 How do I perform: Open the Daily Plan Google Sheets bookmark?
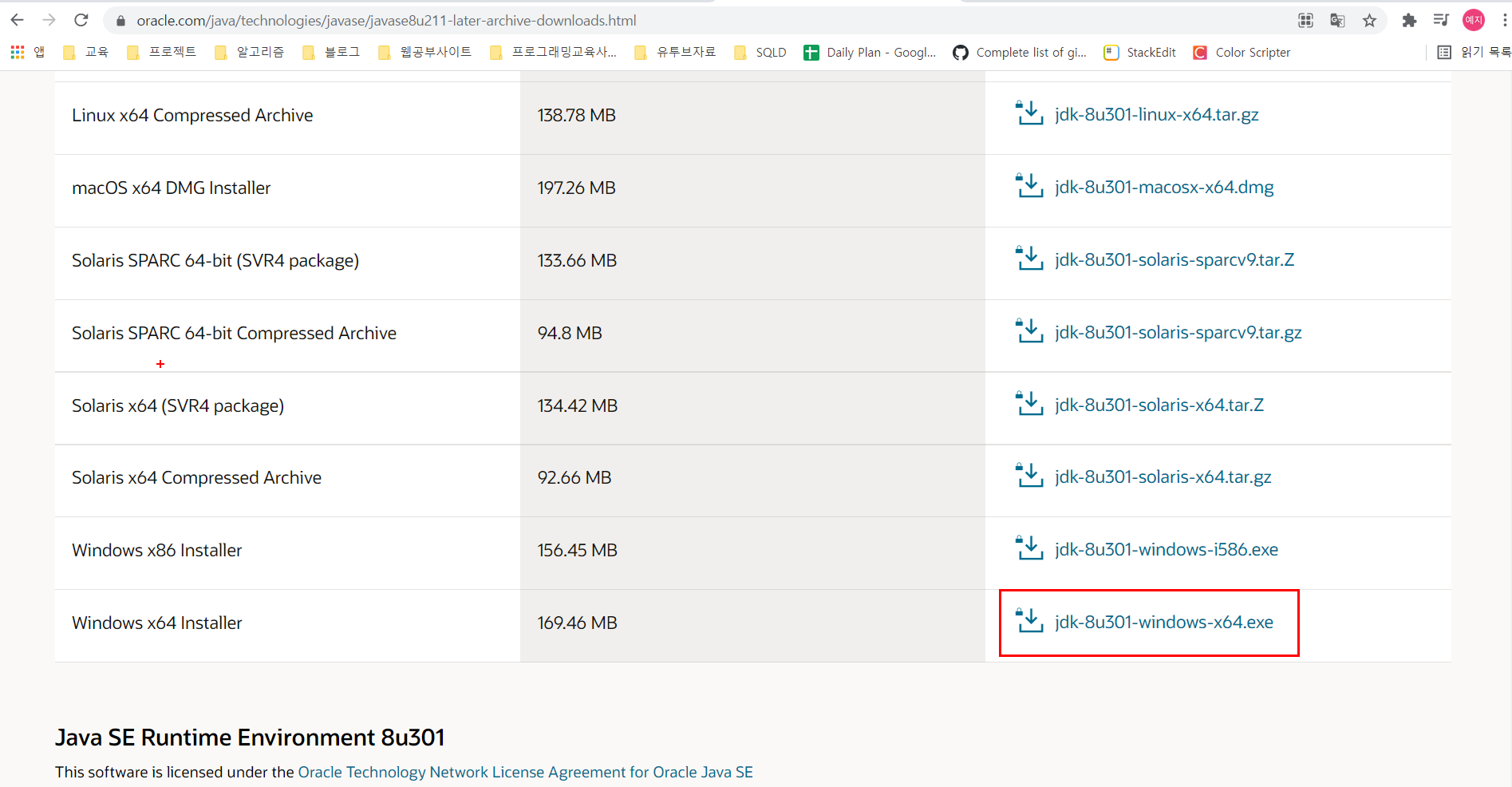870,53
